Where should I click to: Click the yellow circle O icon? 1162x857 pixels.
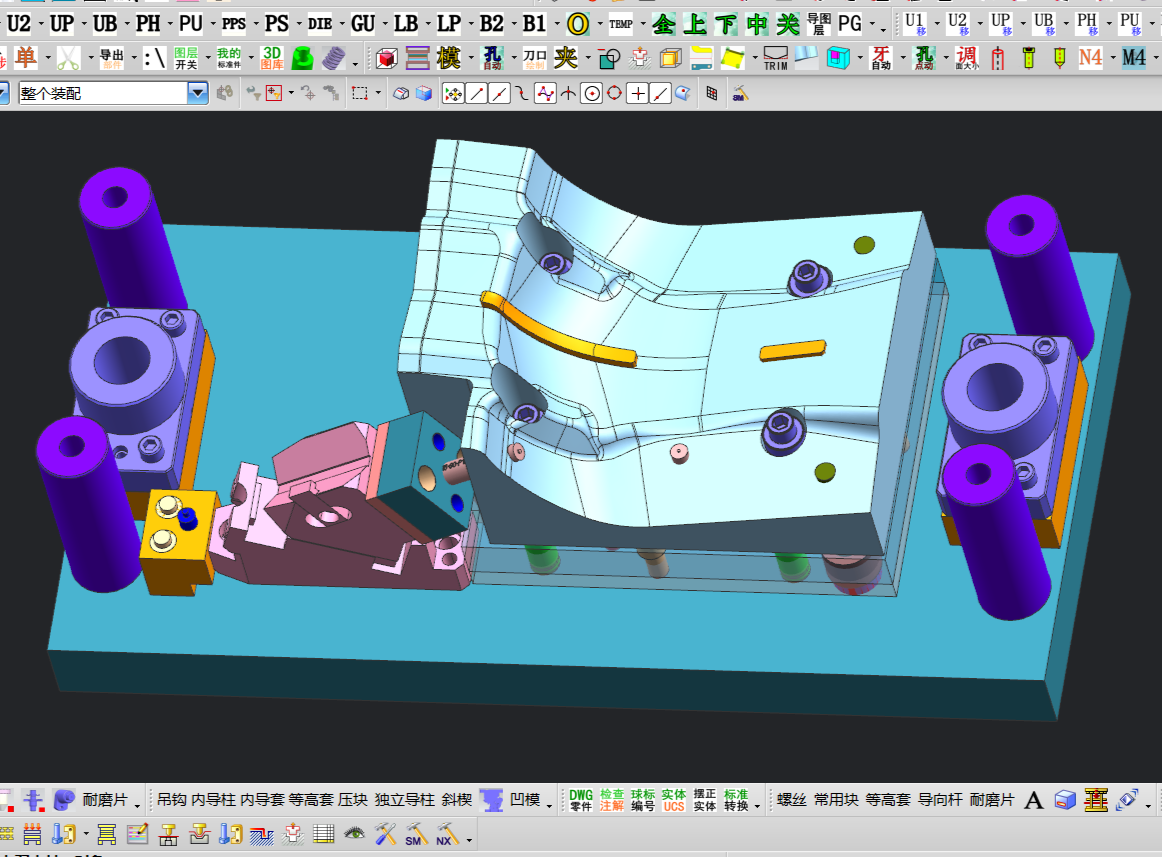pos(577,24)
